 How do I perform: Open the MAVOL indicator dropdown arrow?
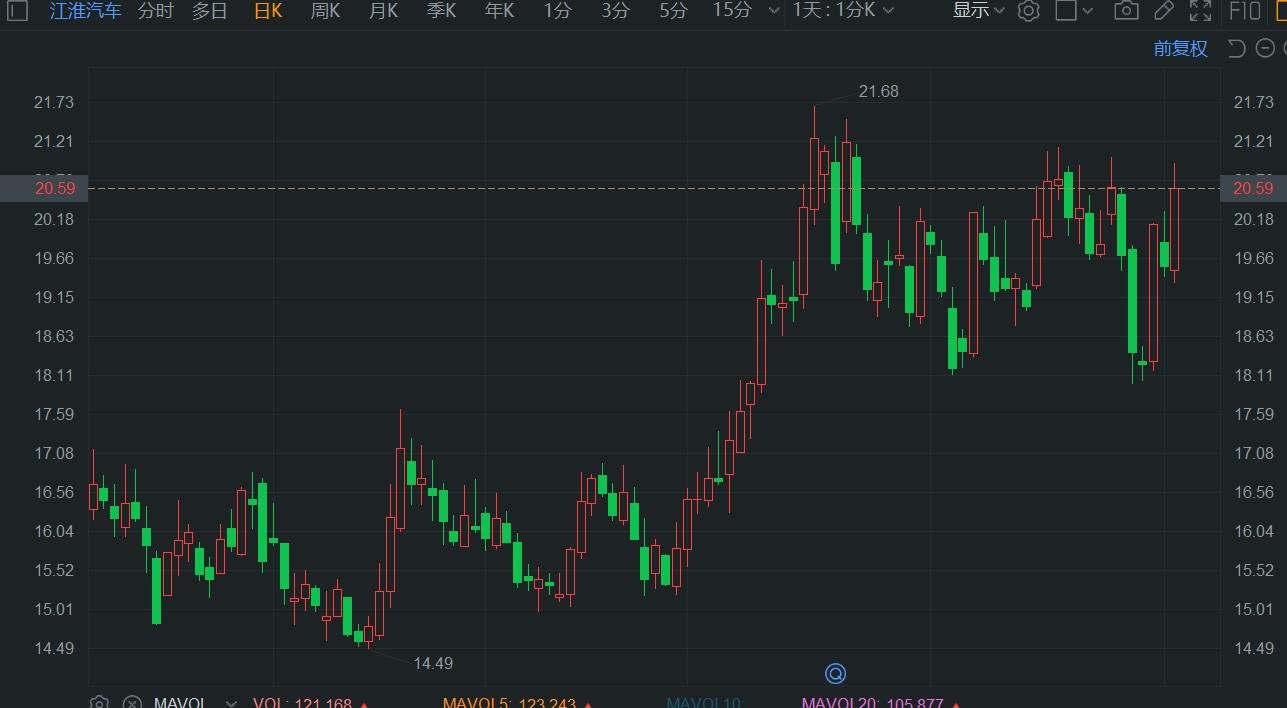coord(232,703)
